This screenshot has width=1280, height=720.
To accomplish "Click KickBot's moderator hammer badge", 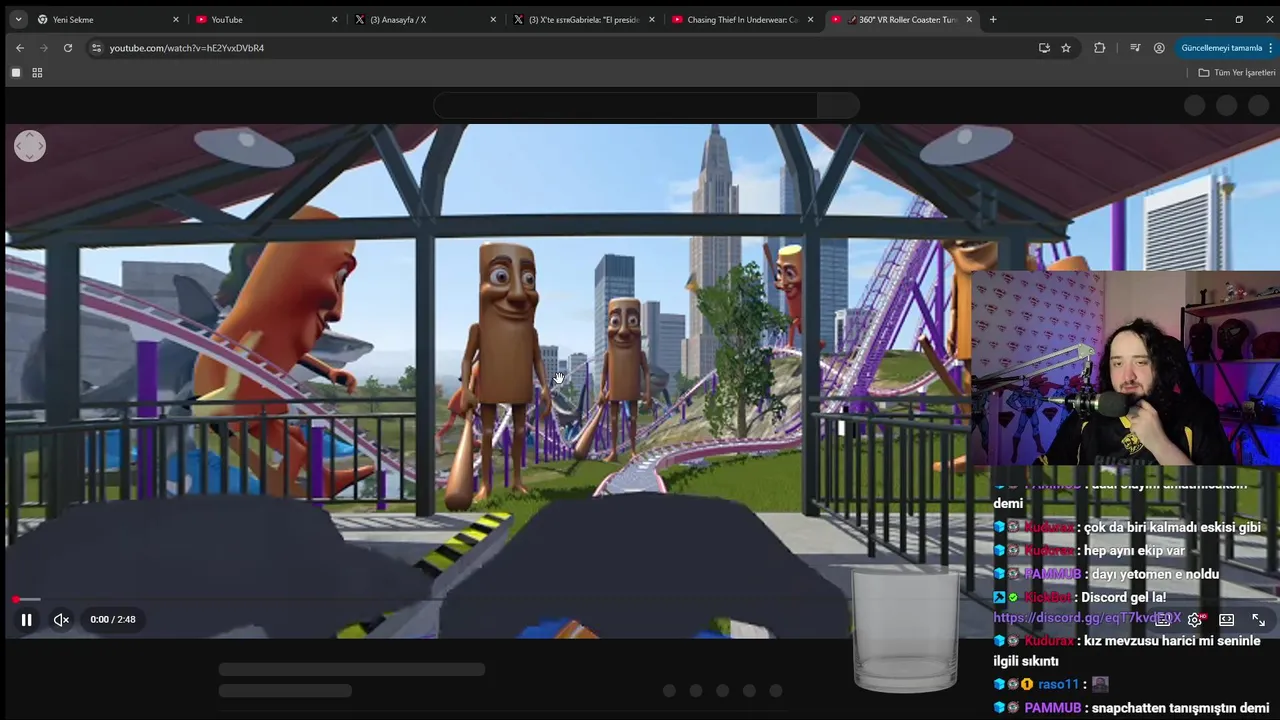I will coord(999,597).
